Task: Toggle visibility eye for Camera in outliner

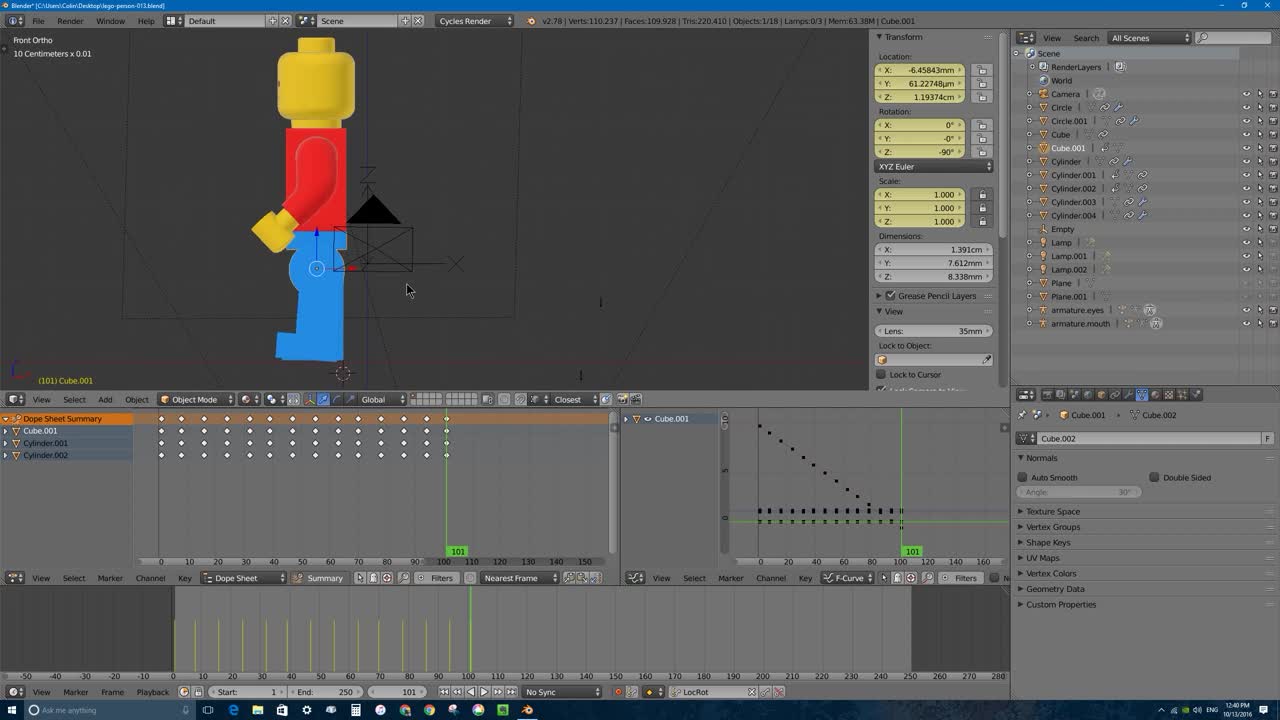Action: [x=1246, y=94]
